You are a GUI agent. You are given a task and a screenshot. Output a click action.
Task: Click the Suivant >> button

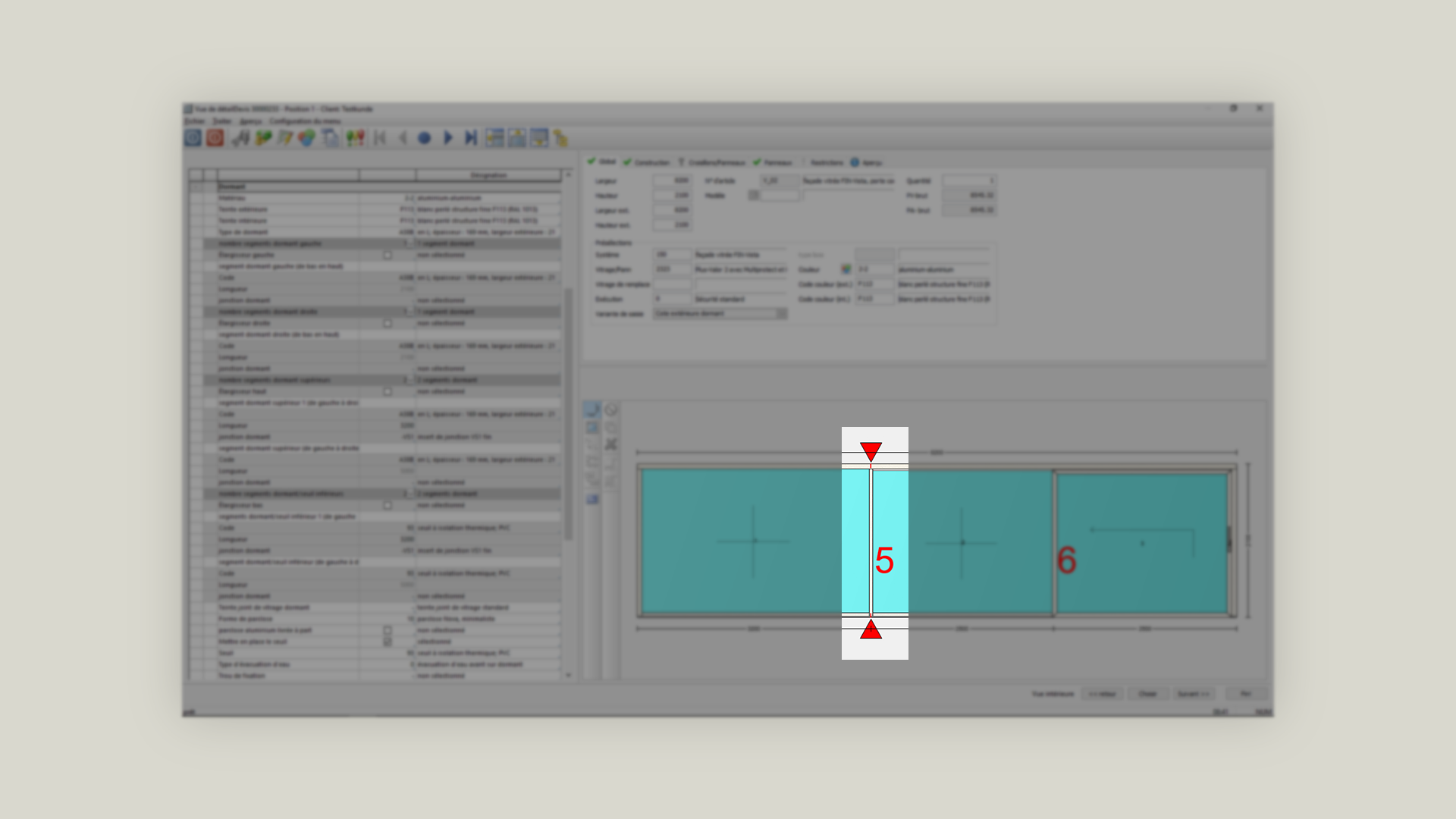(1193, 694)
